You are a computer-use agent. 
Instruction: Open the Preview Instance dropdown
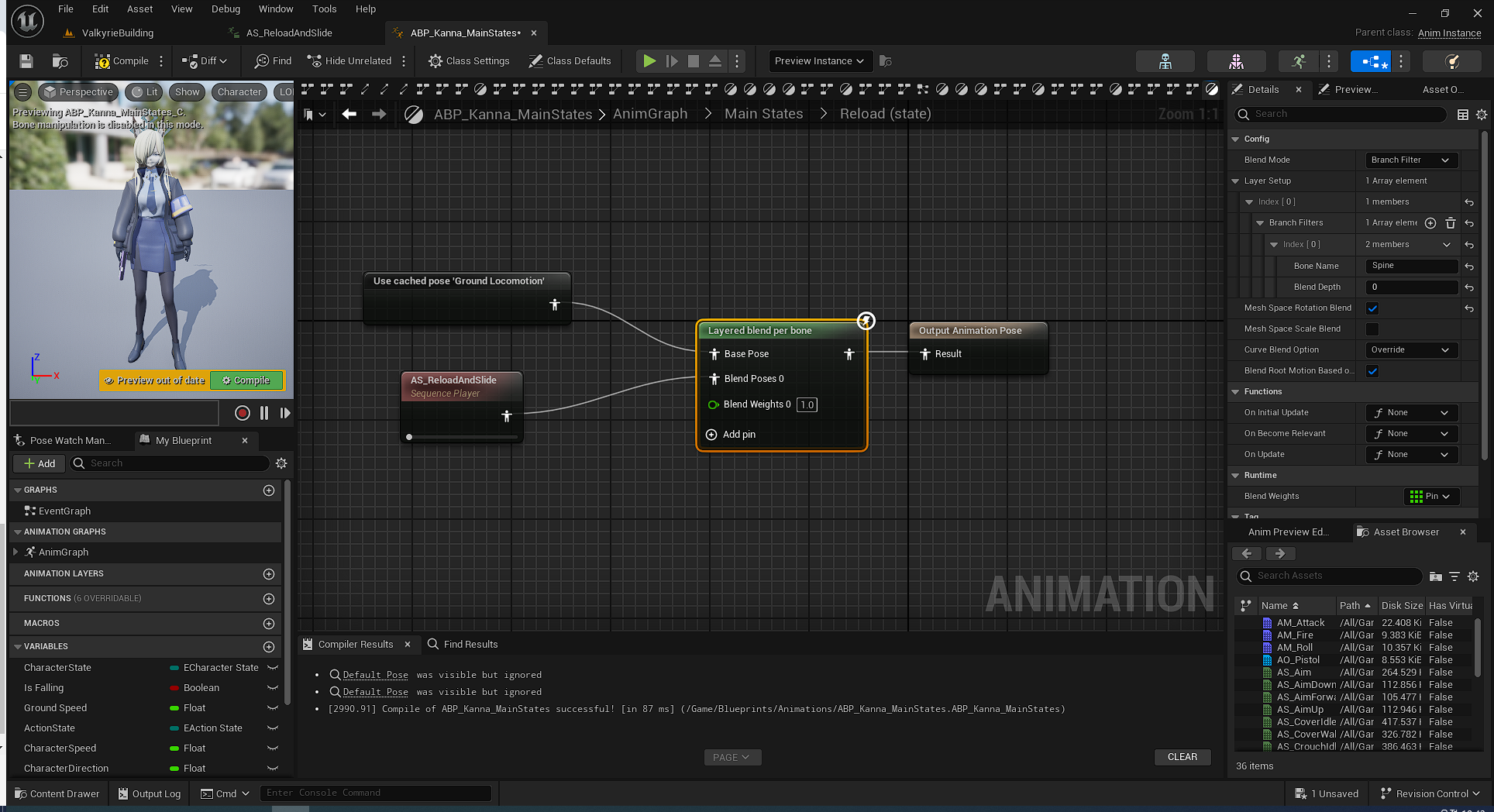[x=819, y=61]
